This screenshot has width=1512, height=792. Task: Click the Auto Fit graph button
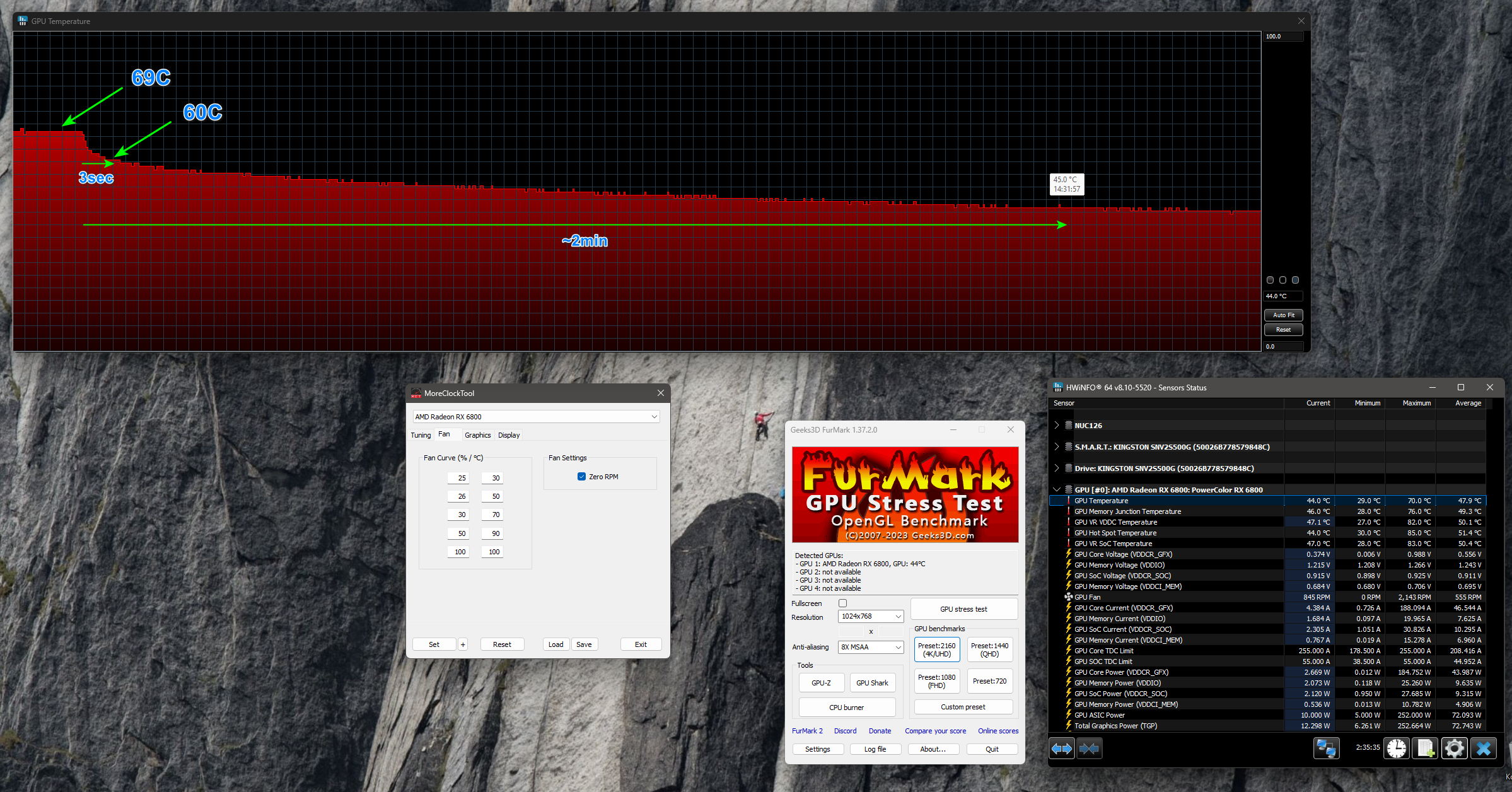pos(1283,315)
